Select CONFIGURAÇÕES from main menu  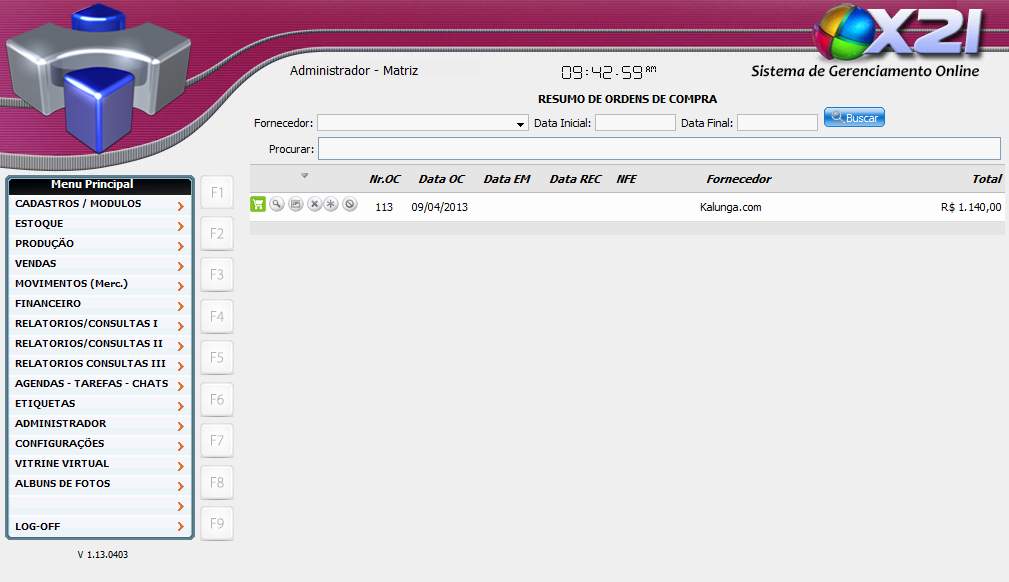coord(60,444)
